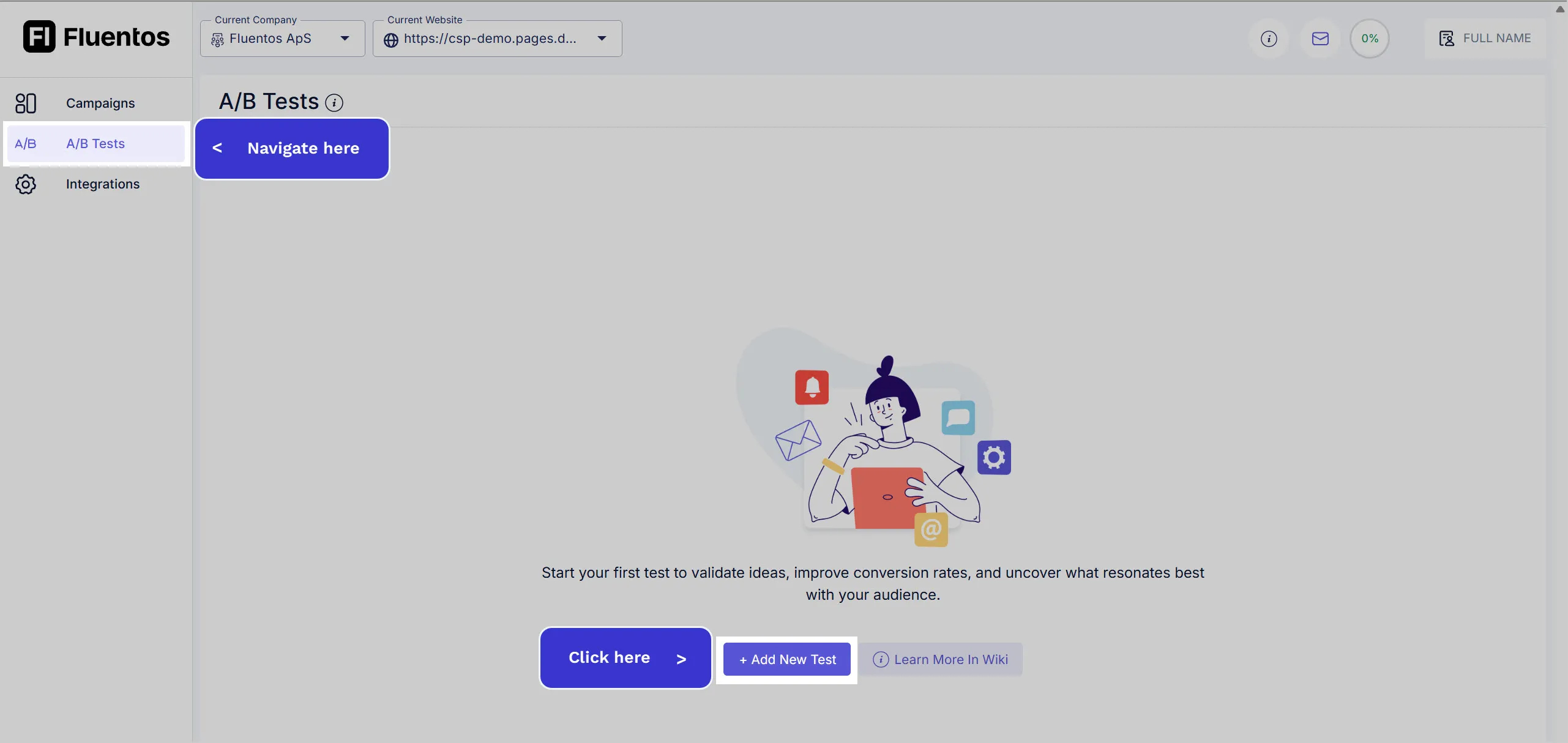Click the info circle in the top bar
The width and height of the screenshot is (1568, 743).
click(x=1269, y=38)
